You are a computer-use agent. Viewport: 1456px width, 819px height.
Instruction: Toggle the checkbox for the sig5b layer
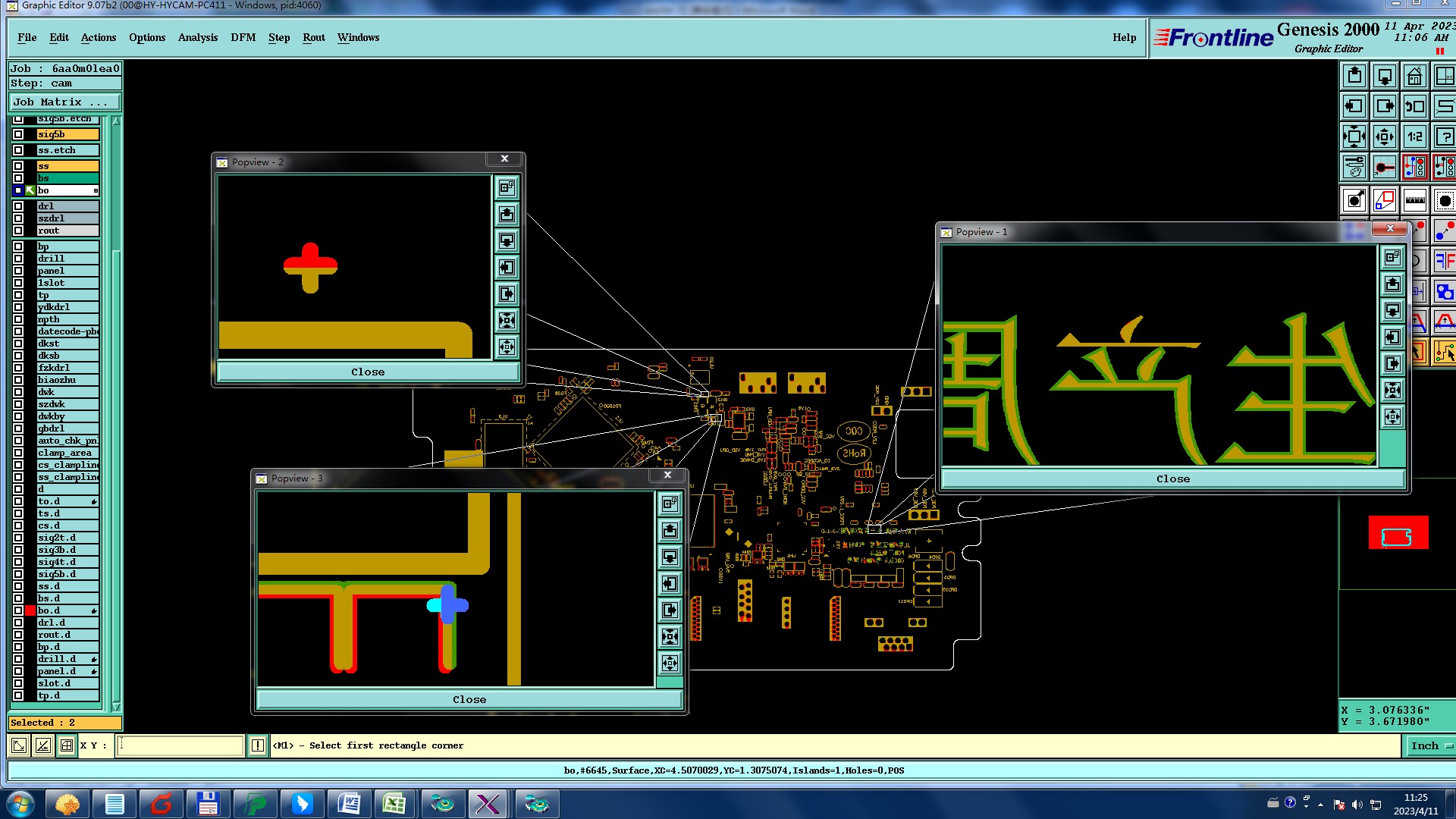(18, 134)
